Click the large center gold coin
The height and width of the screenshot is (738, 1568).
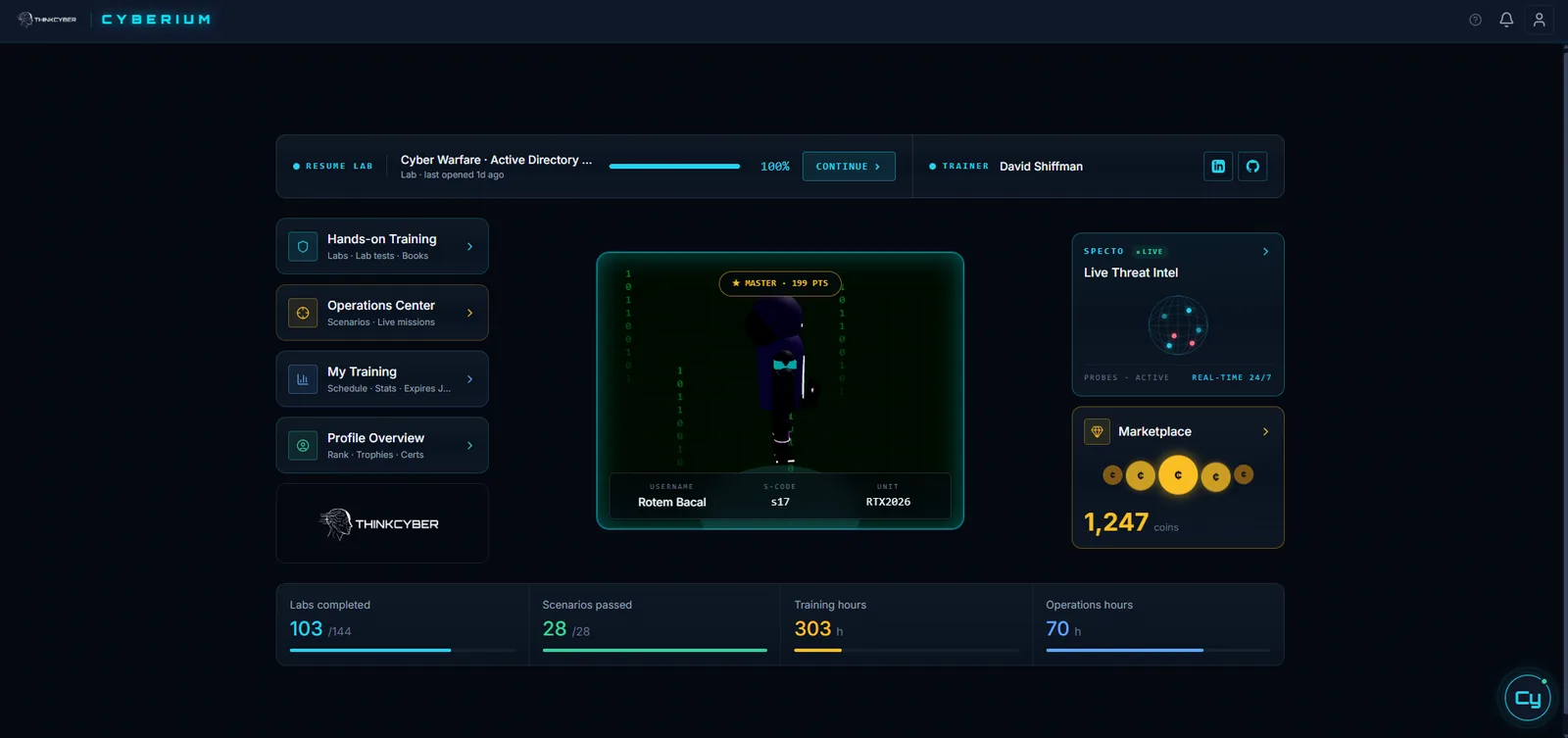tap(1178, 475)
